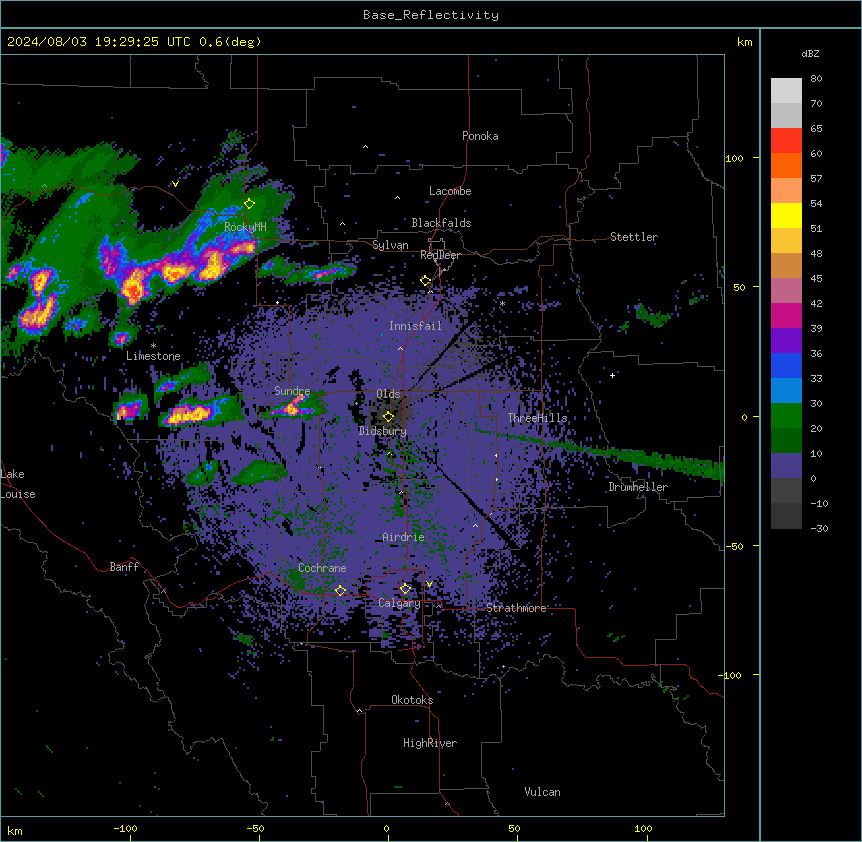Click the 80 dBZ value in the legend

816,79
